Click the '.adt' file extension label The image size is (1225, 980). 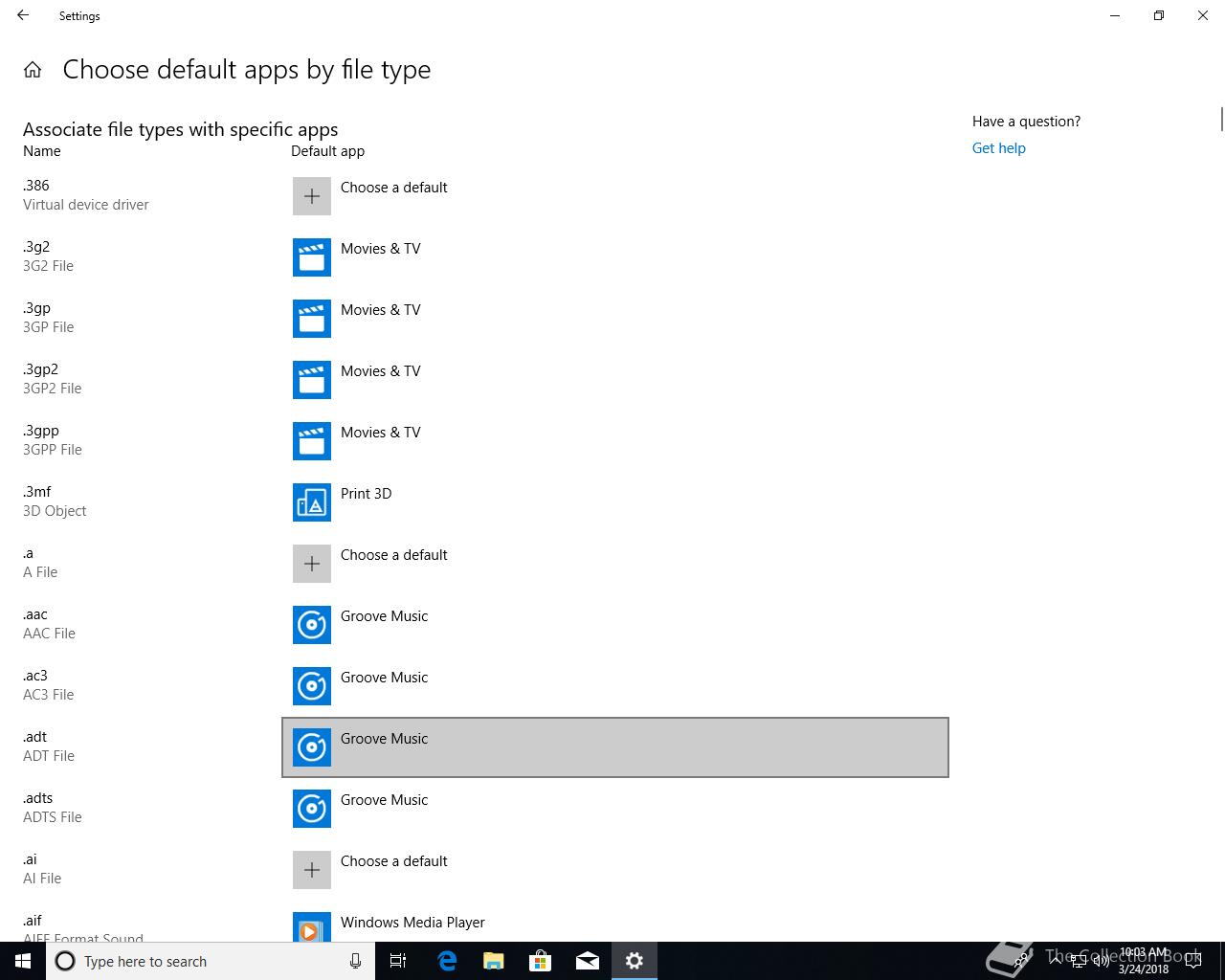[x=34, y=737]
